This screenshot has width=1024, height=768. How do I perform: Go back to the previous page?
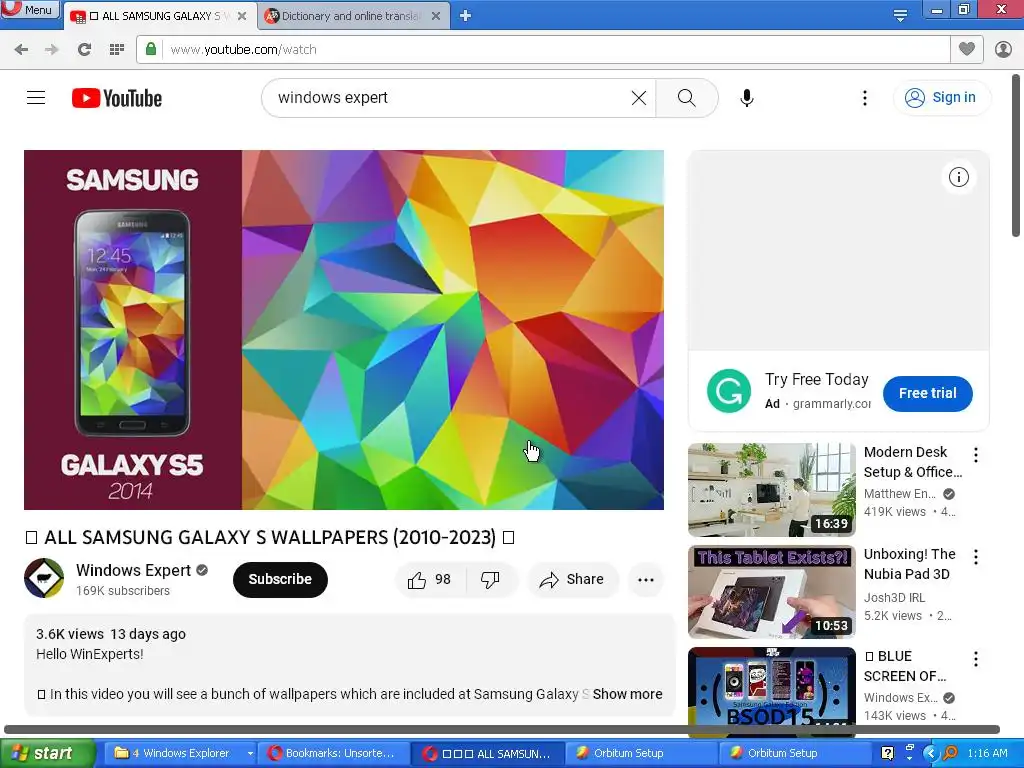[x=21, y=50]
